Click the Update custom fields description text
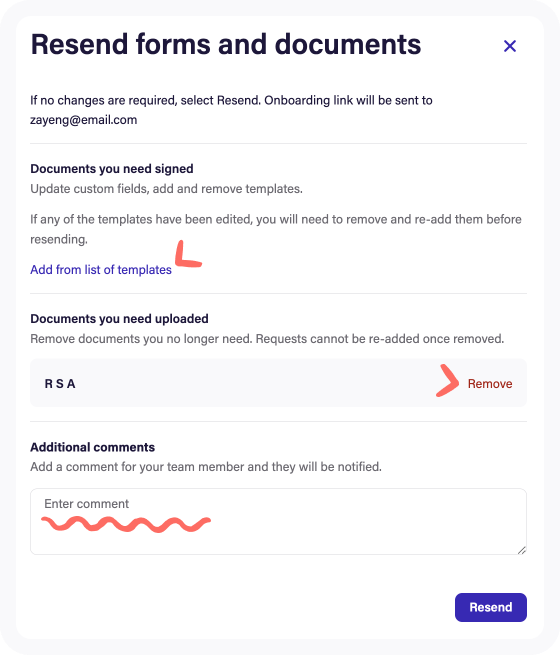The image size is (560, 655). (x=166, y=189)
